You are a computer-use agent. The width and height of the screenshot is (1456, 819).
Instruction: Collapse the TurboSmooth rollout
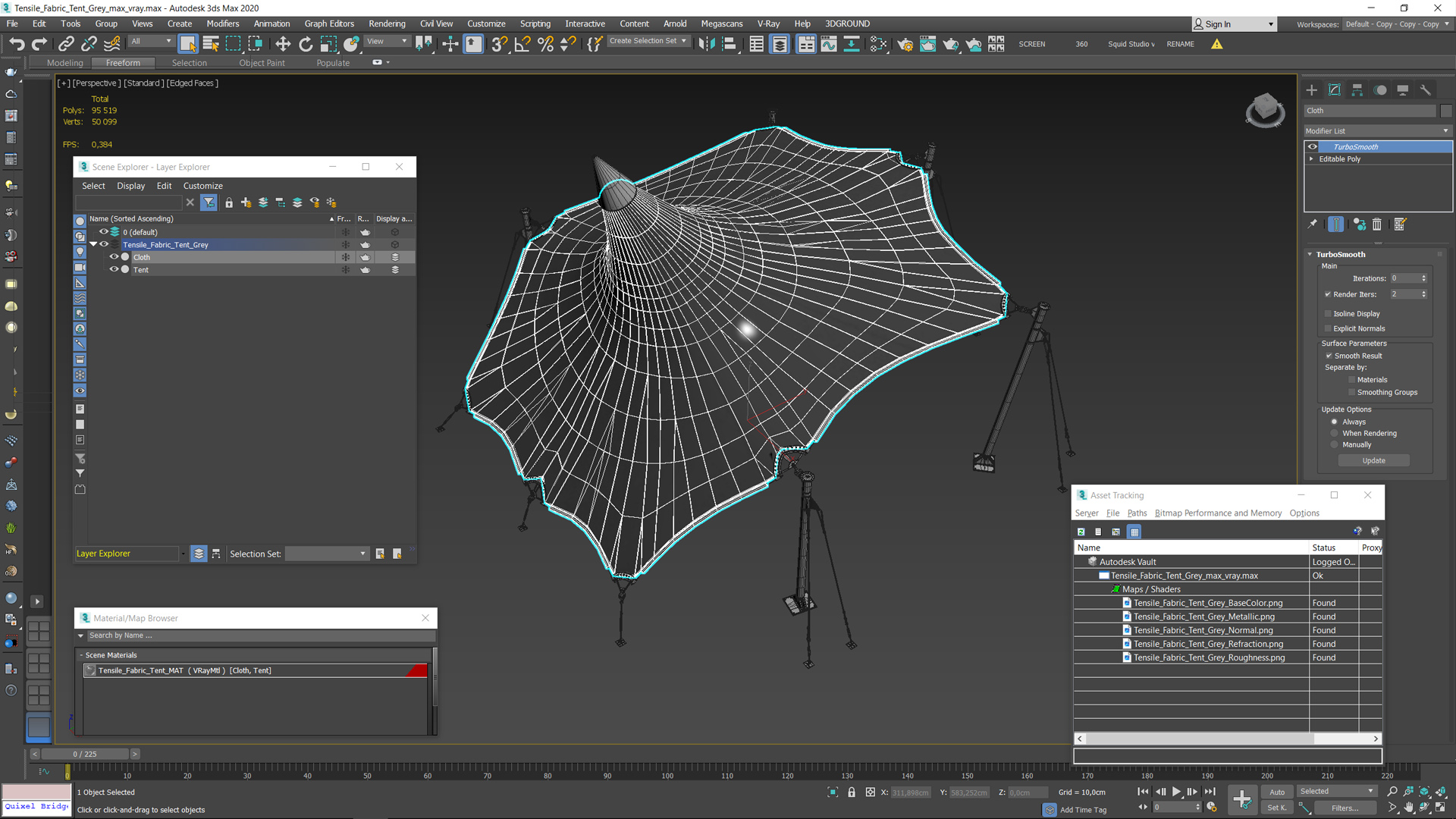click(x=1310, y=255)
